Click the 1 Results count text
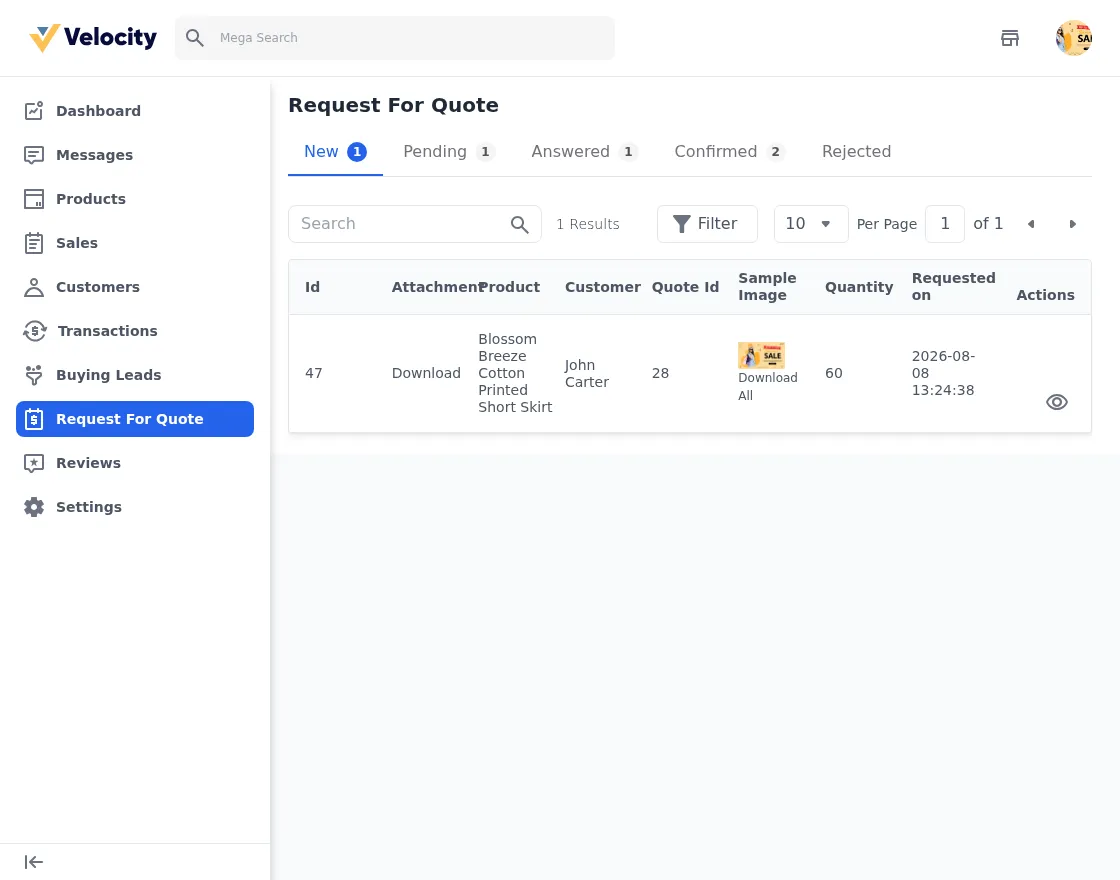Image resolution: width=1120 pixels, height=880 pixels. pos(588,224)
